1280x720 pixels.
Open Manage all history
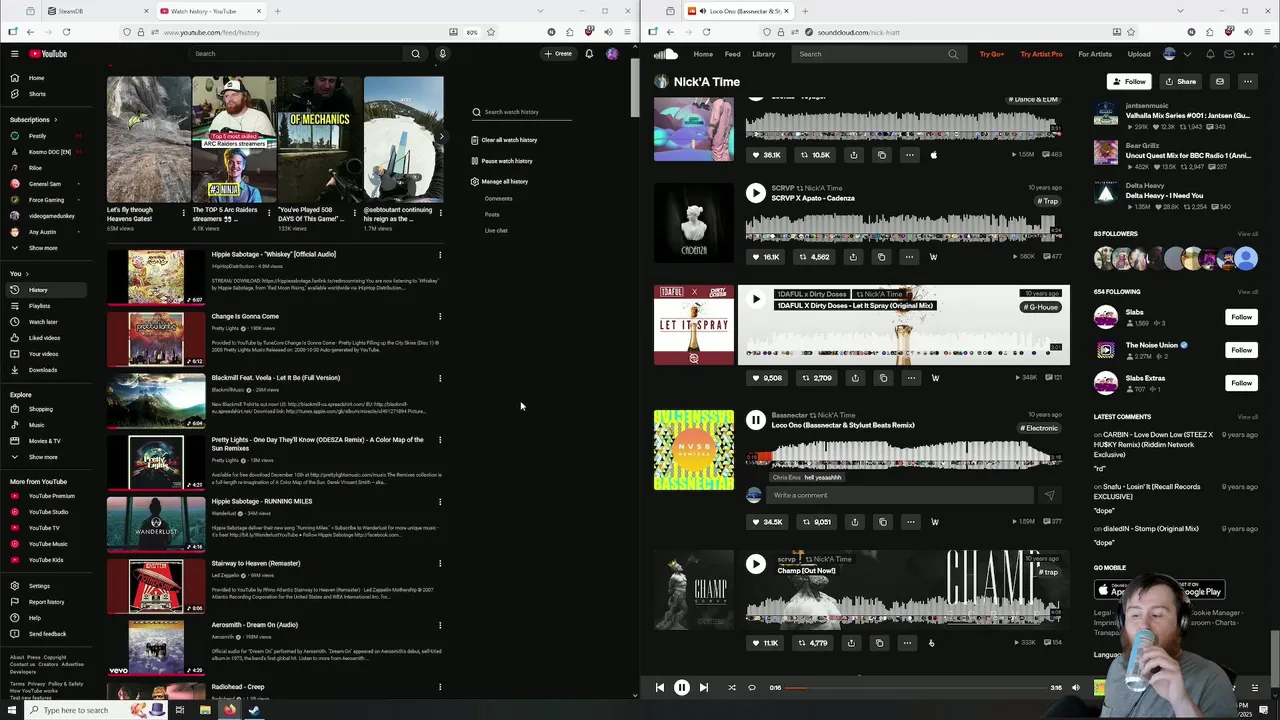point(499,182)
